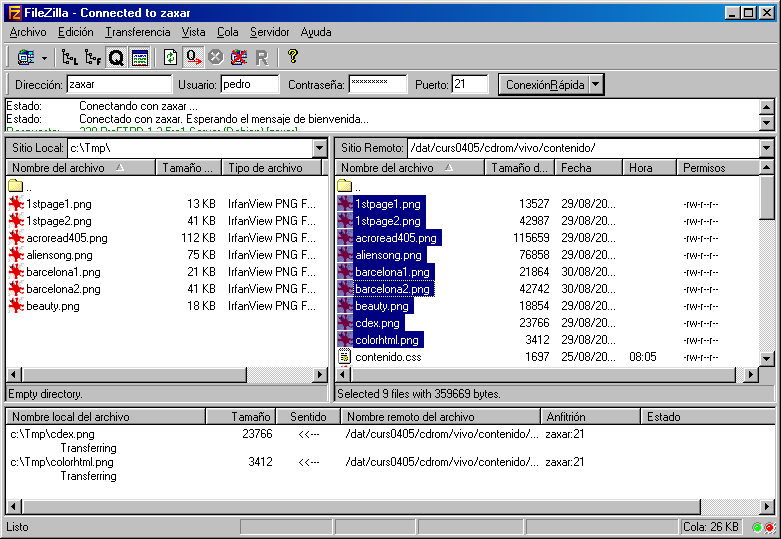Click the beauty.png icon in local list
Image resolution: width=781 pixels, height=539 pixels.
[x=15, y=306]
